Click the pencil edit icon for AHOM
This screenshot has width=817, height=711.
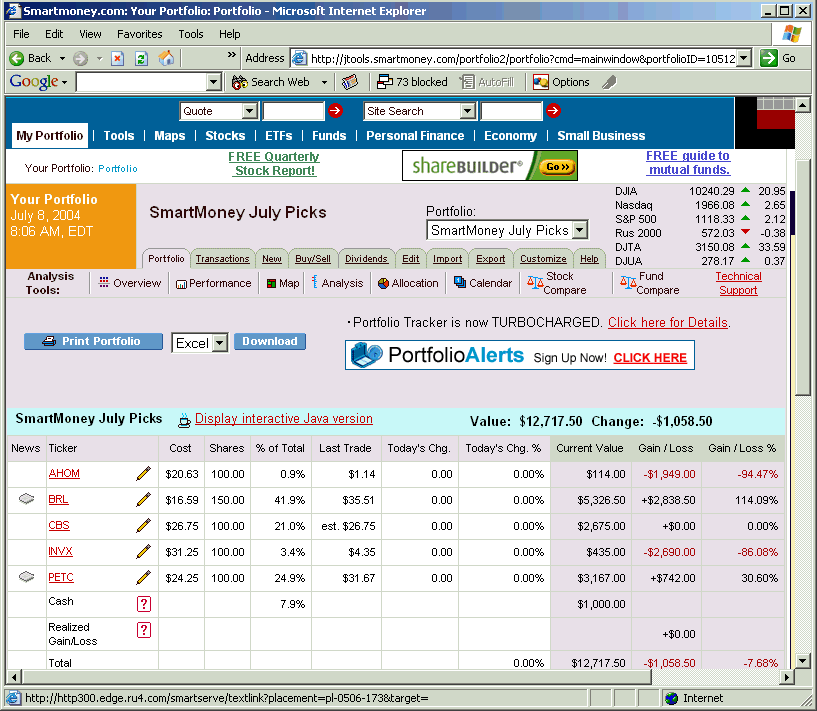click(144, 474)
